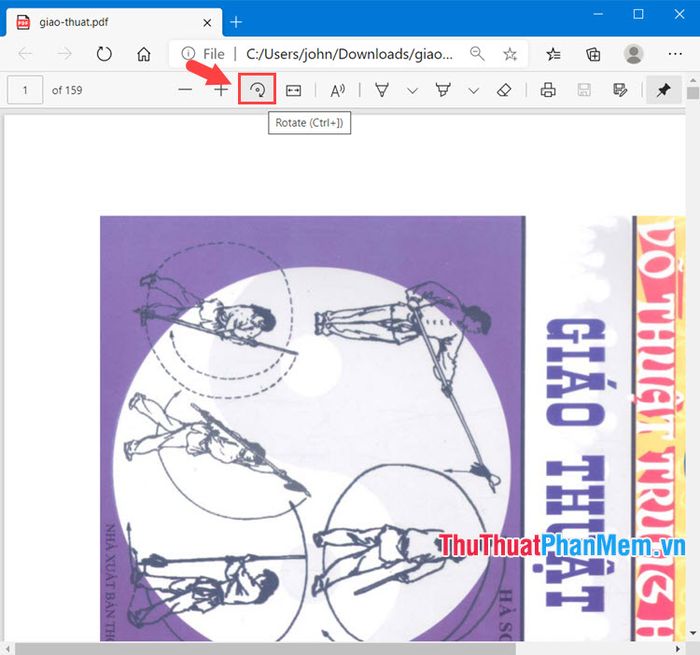Refresh the page
Screen dimensions: 700x655
click(x=104, y=54)
